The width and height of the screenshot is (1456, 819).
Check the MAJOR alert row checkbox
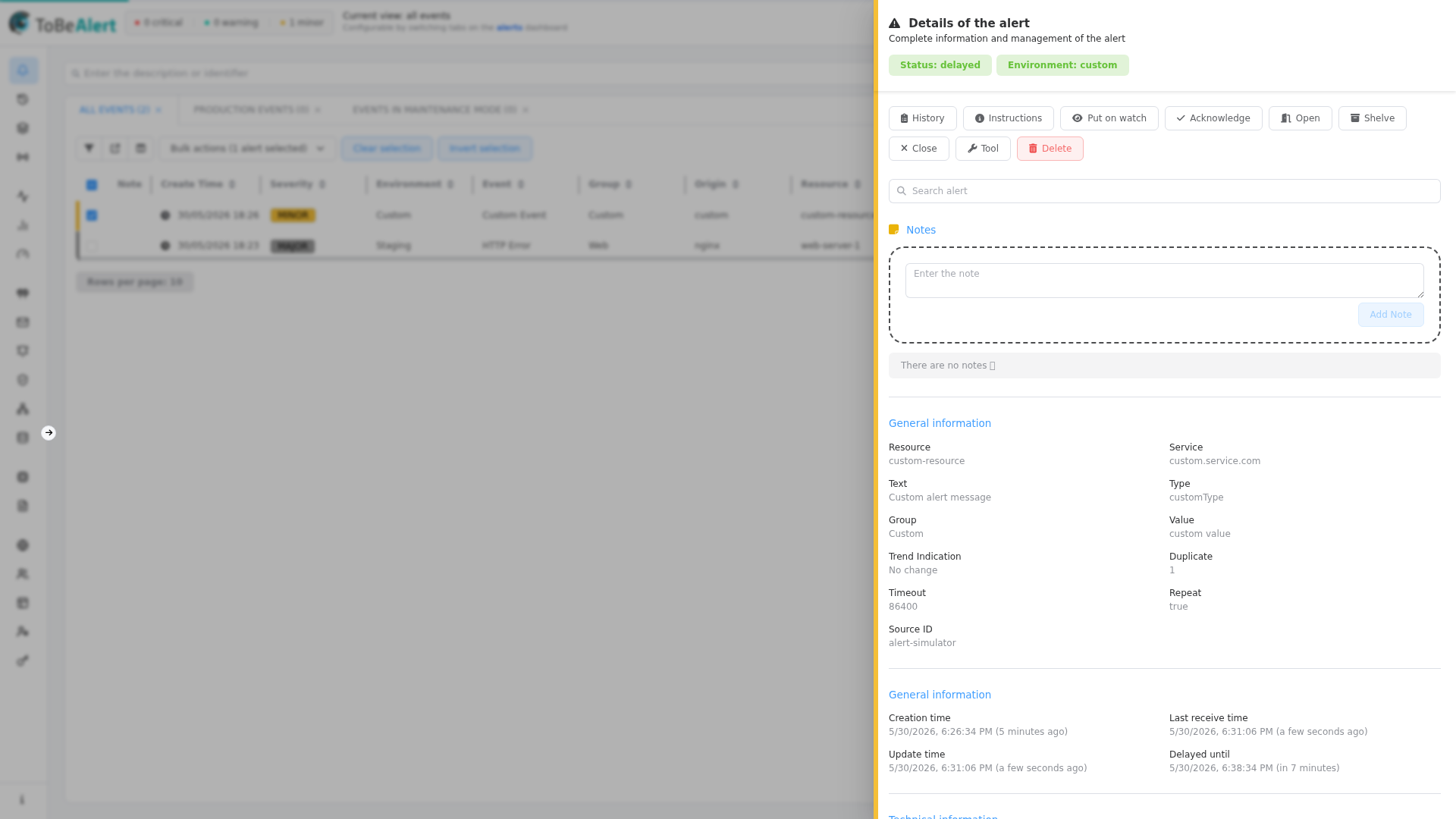tap(92, 246)
